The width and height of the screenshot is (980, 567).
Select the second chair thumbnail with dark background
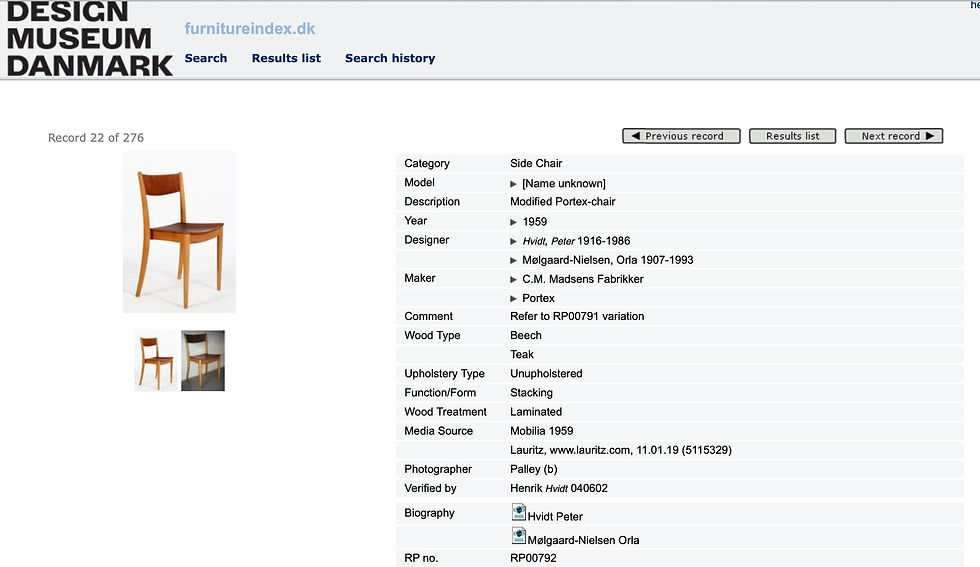pyautogui.click(x=203, y=361)
